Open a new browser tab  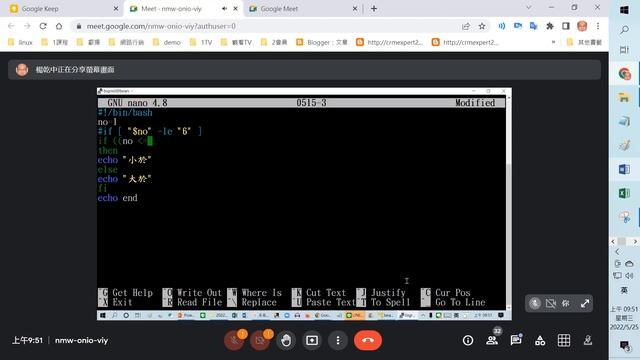pos(374,9)
